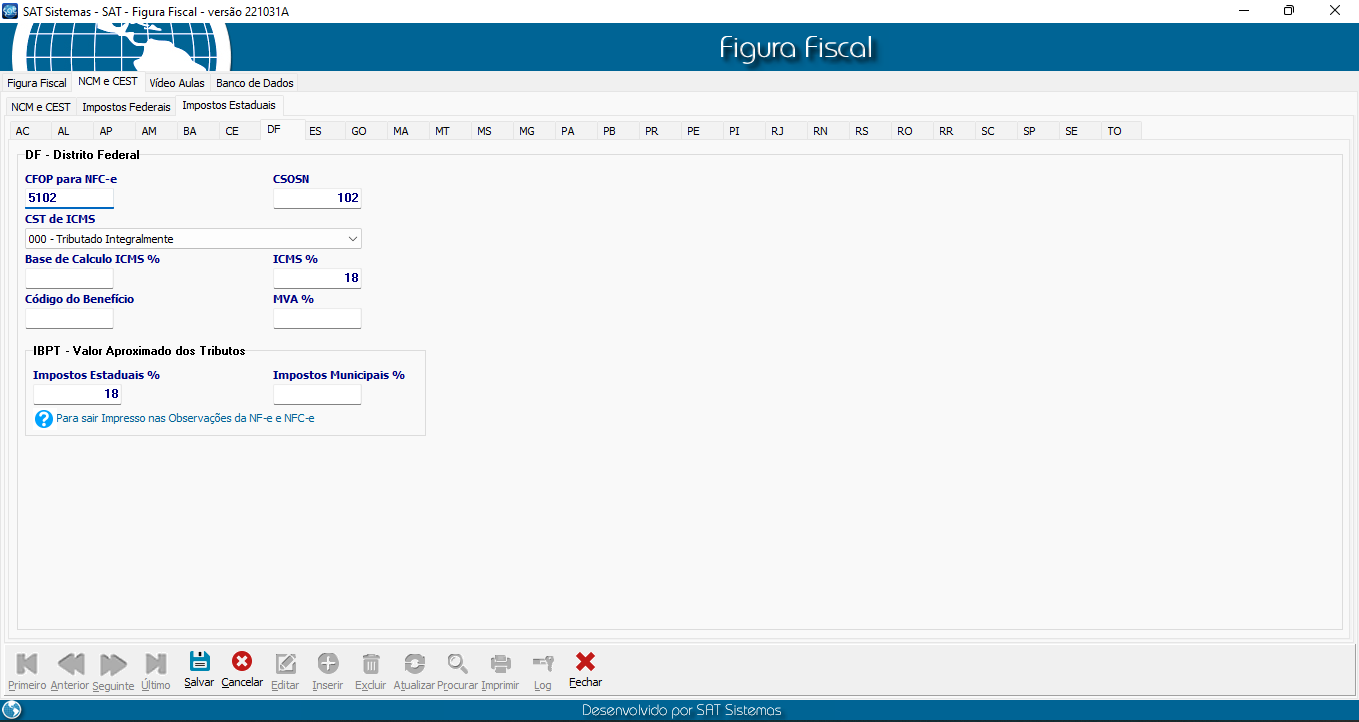Image resolution: width=1359 pixels, height=722 pixels.
Task: Click the Procurar magnifier icon
Action: [457, 663]
